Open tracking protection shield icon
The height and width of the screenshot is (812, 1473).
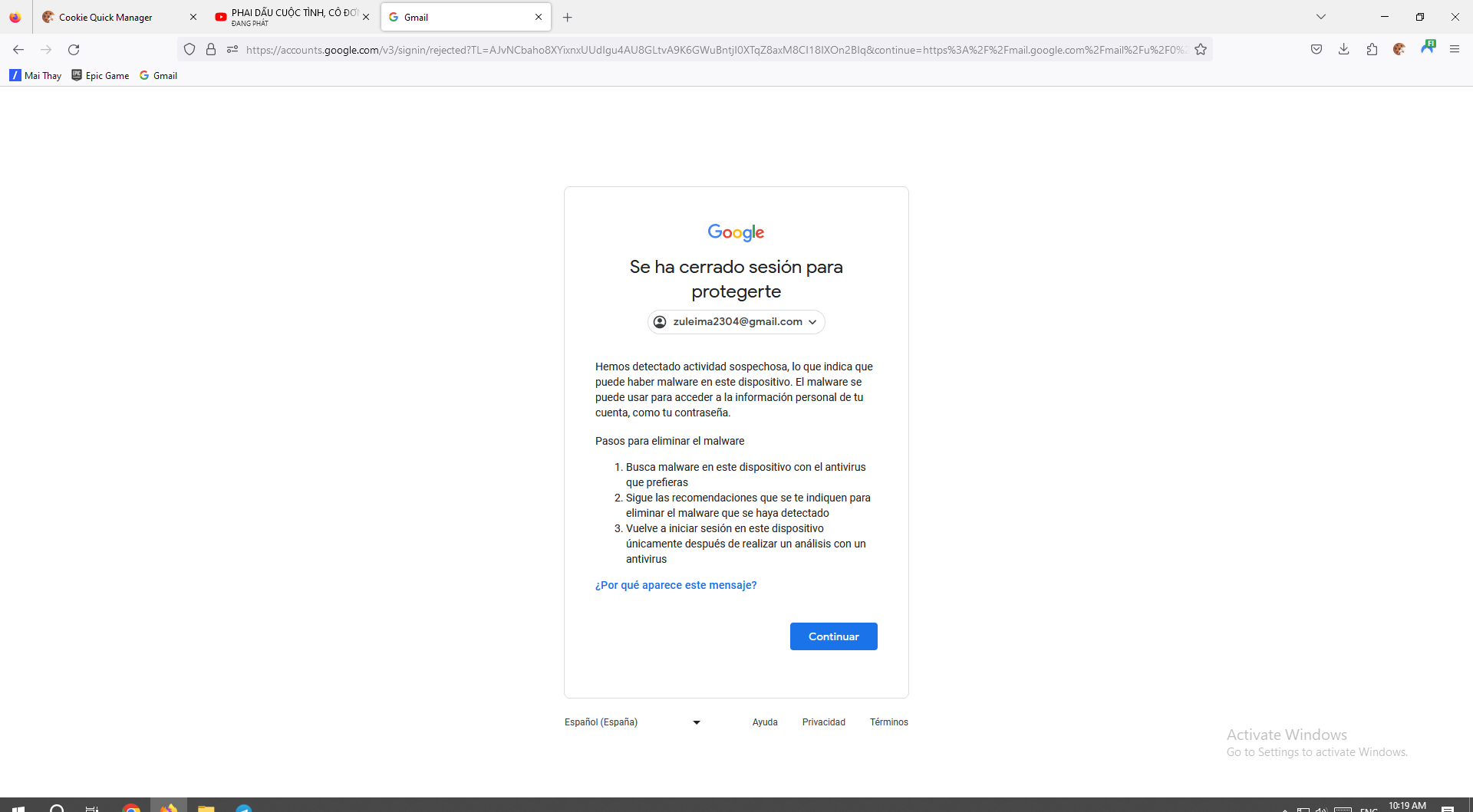(189, 50)
